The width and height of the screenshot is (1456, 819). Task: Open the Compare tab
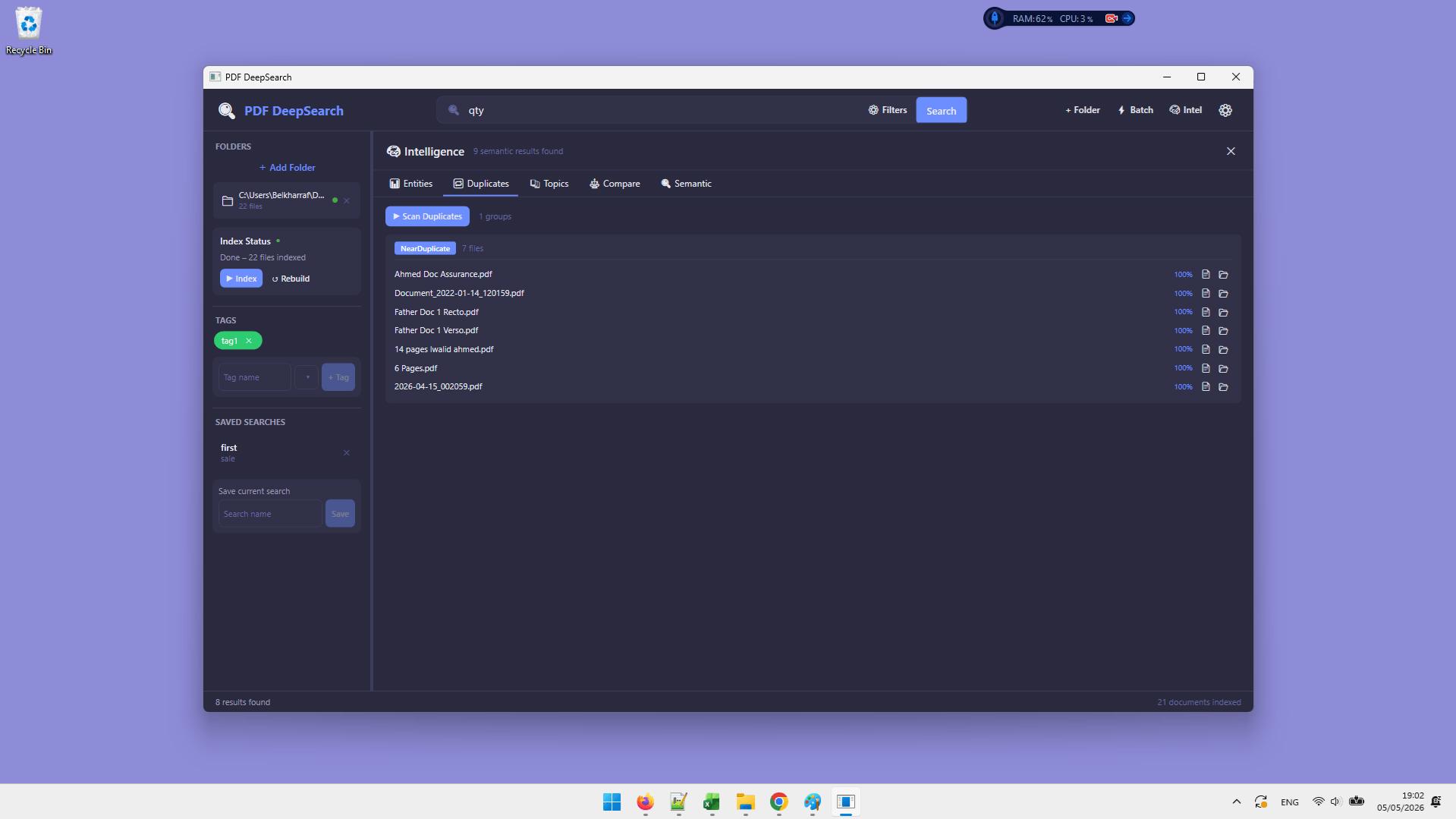615,184
